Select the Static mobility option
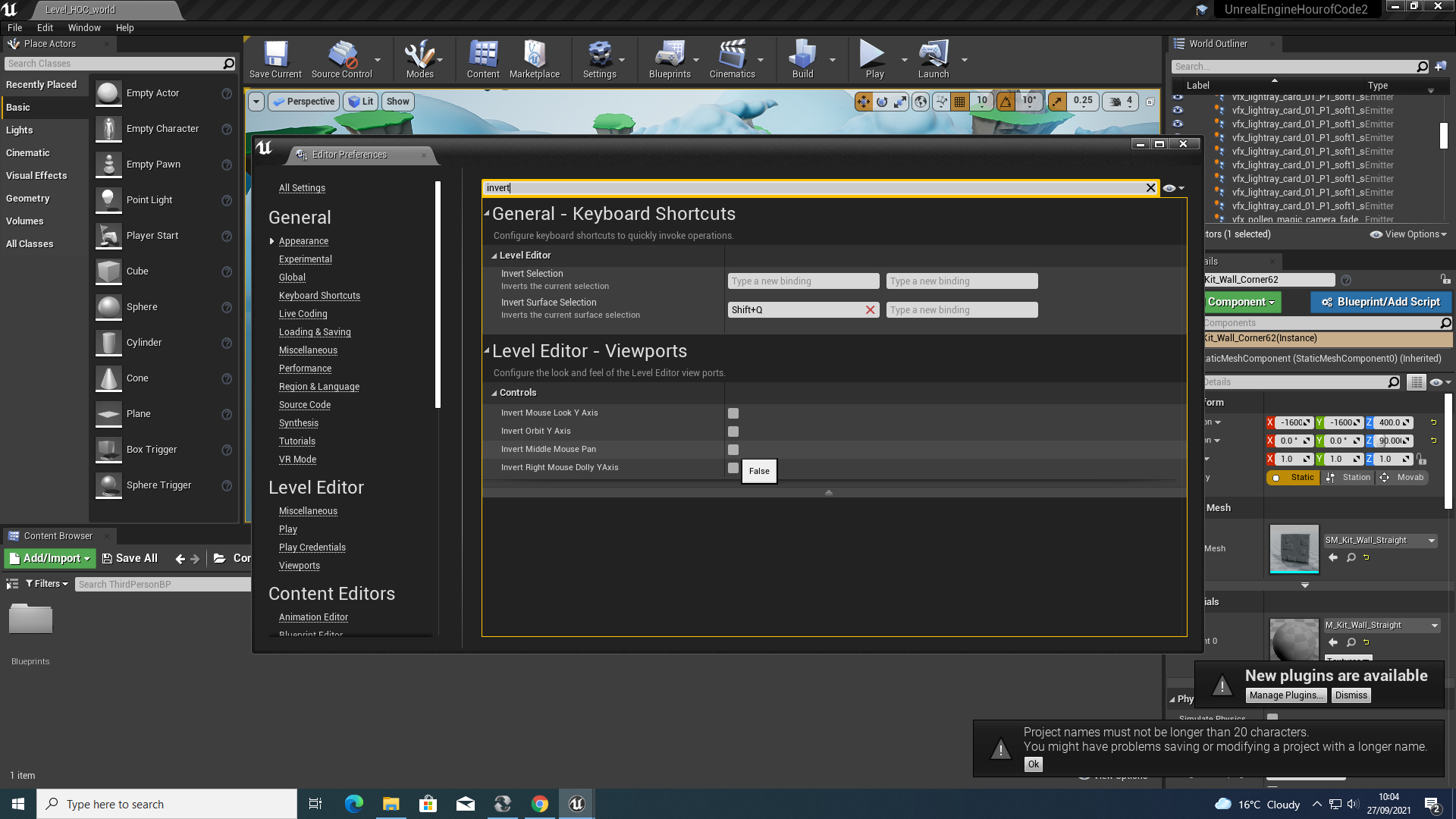The image size is (1456, 819). coord(1293,478)
